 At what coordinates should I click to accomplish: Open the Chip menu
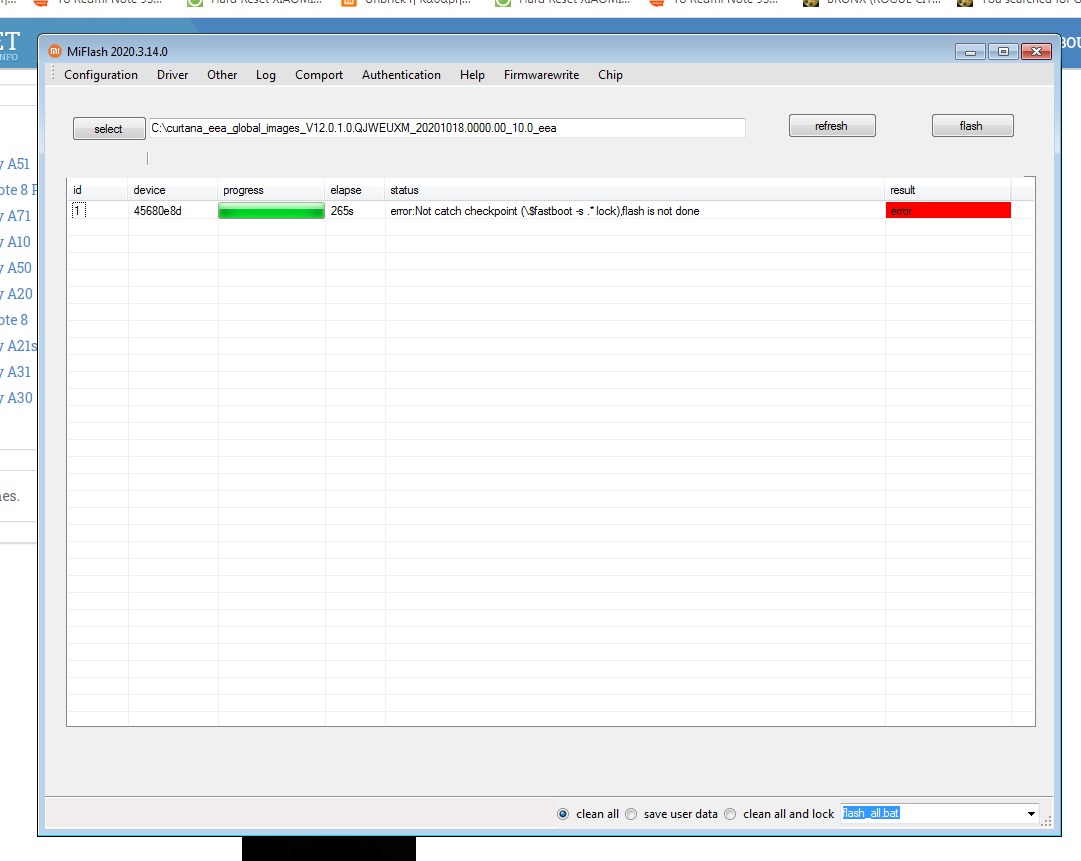[x=610, y=74]
